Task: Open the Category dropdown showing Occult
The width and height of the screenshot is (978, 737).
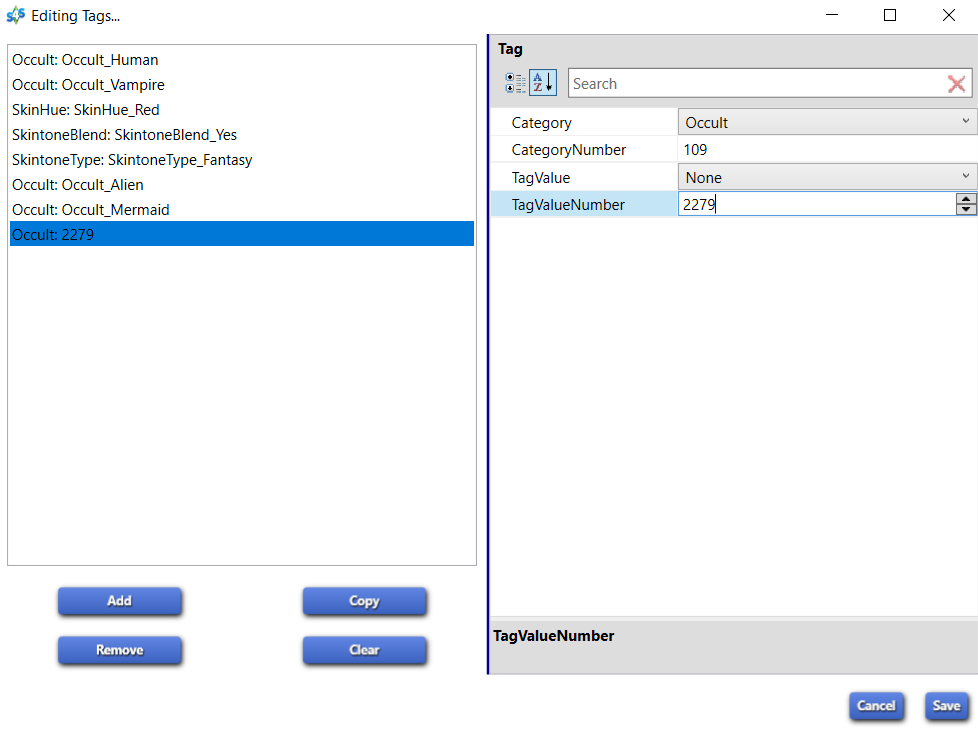Action: pos(827,122)
